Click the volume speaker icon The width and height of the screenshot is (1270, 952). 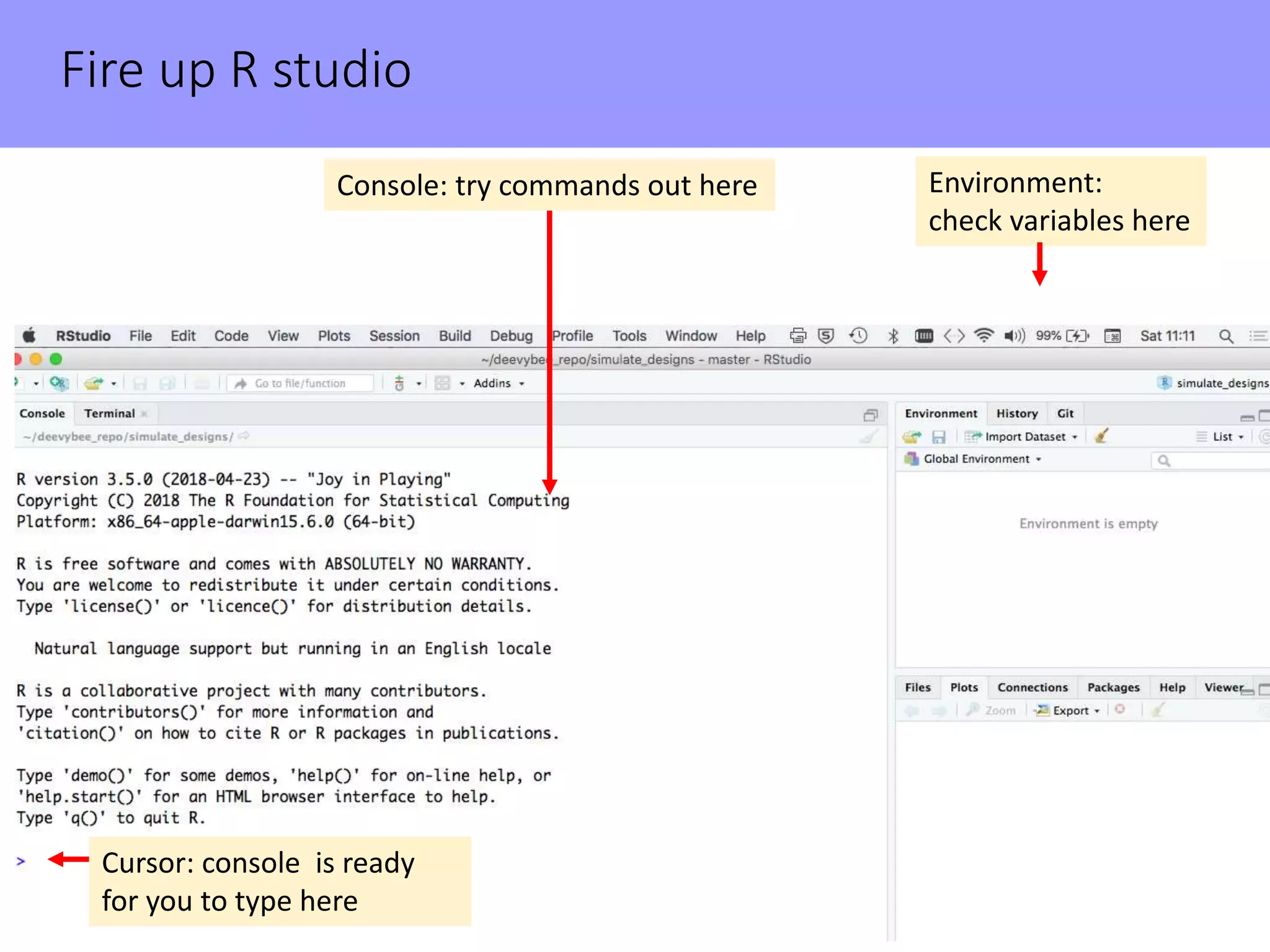point(1015,336)
